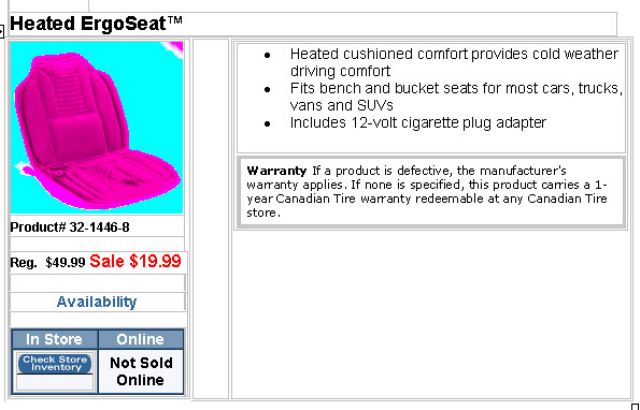This screenshot has height=410, width=640.
Task: Click the trademark symbol after ErgoSeat
Action: [172, 21]
